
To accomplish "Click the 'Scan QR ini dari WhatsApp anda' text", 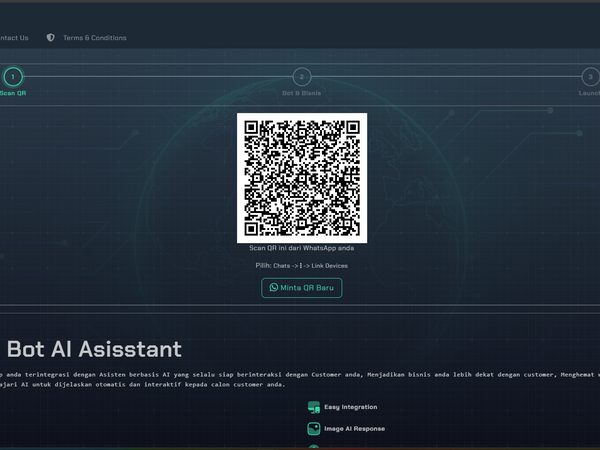I will click(302, 248).
